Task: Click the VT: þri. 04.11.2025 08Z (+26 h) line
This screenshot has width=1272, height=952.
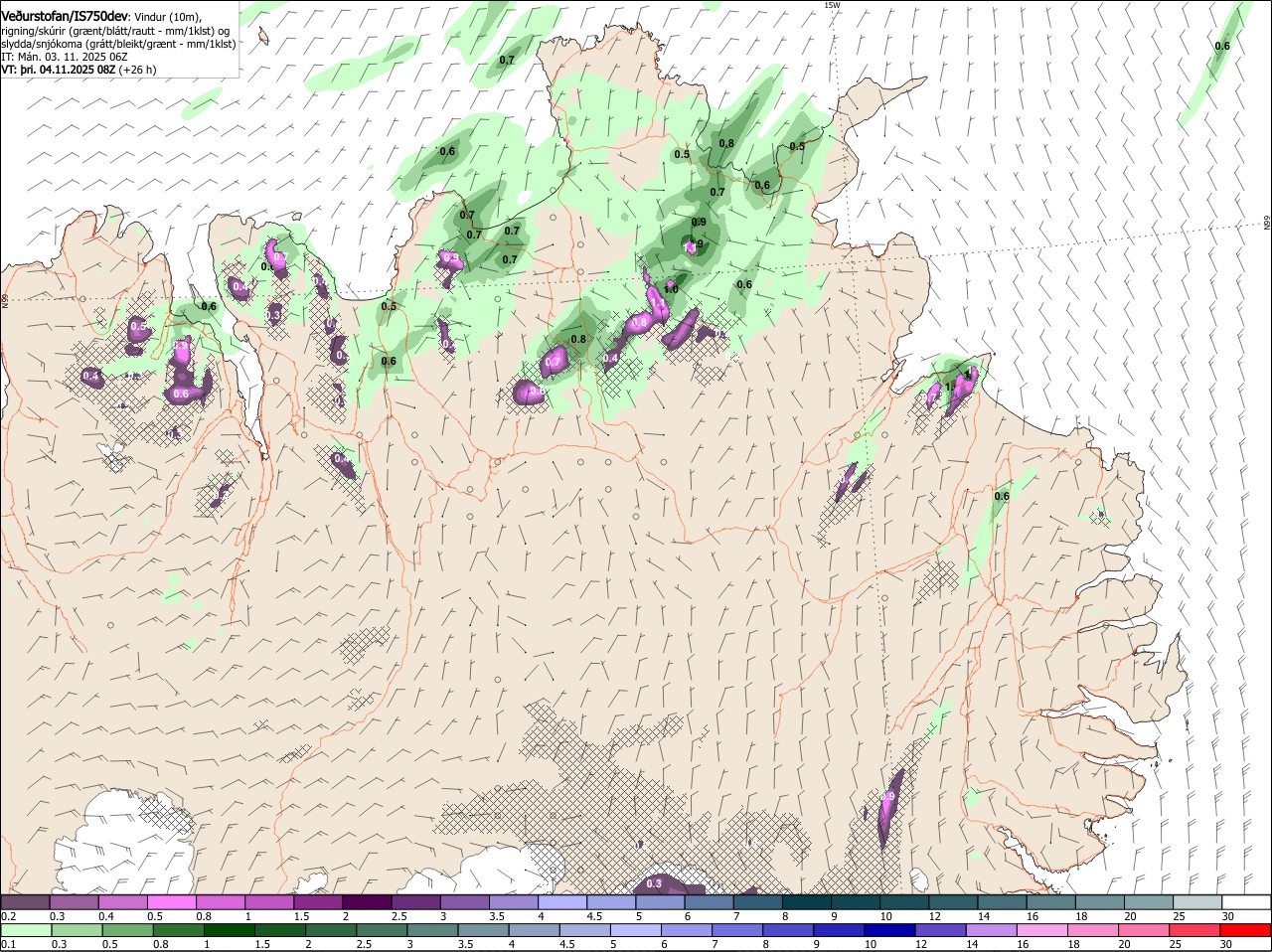Action: [x=79, y=71]
